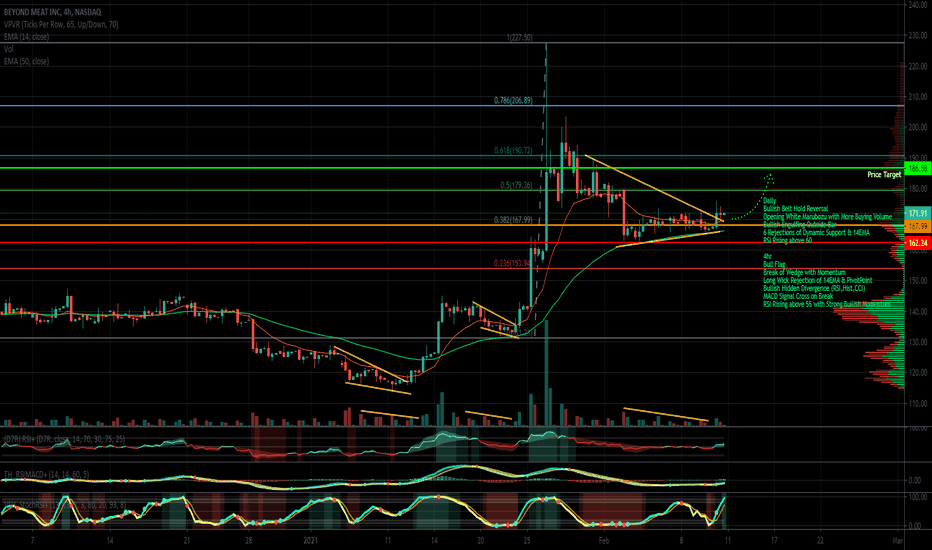Click the 120.00 price scale value
Viewport: 932px width, 550px height.
(918, 373)
